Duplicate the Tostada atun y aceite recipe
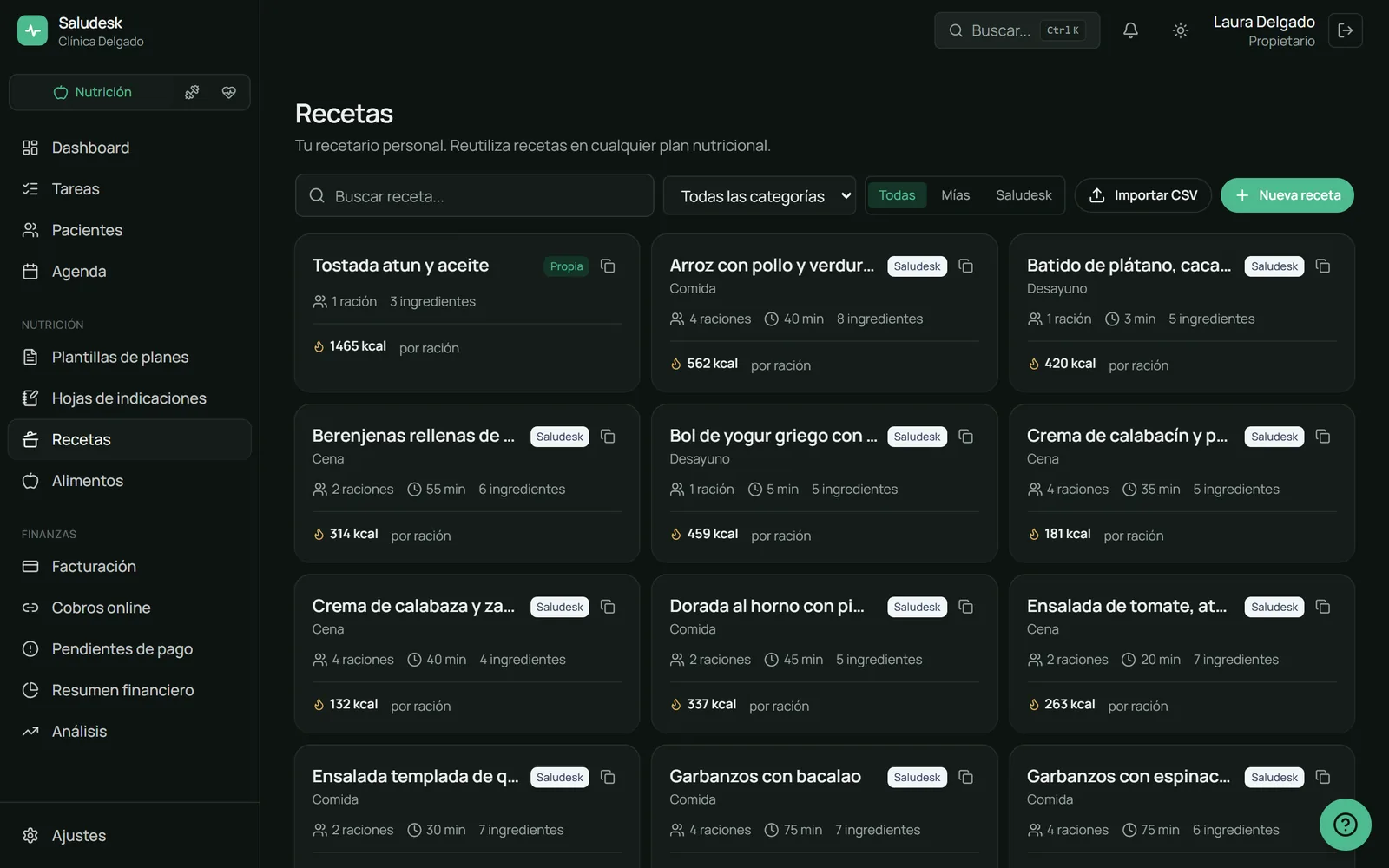The height and width of the screenshot is (868, 1389). point(608,266)
